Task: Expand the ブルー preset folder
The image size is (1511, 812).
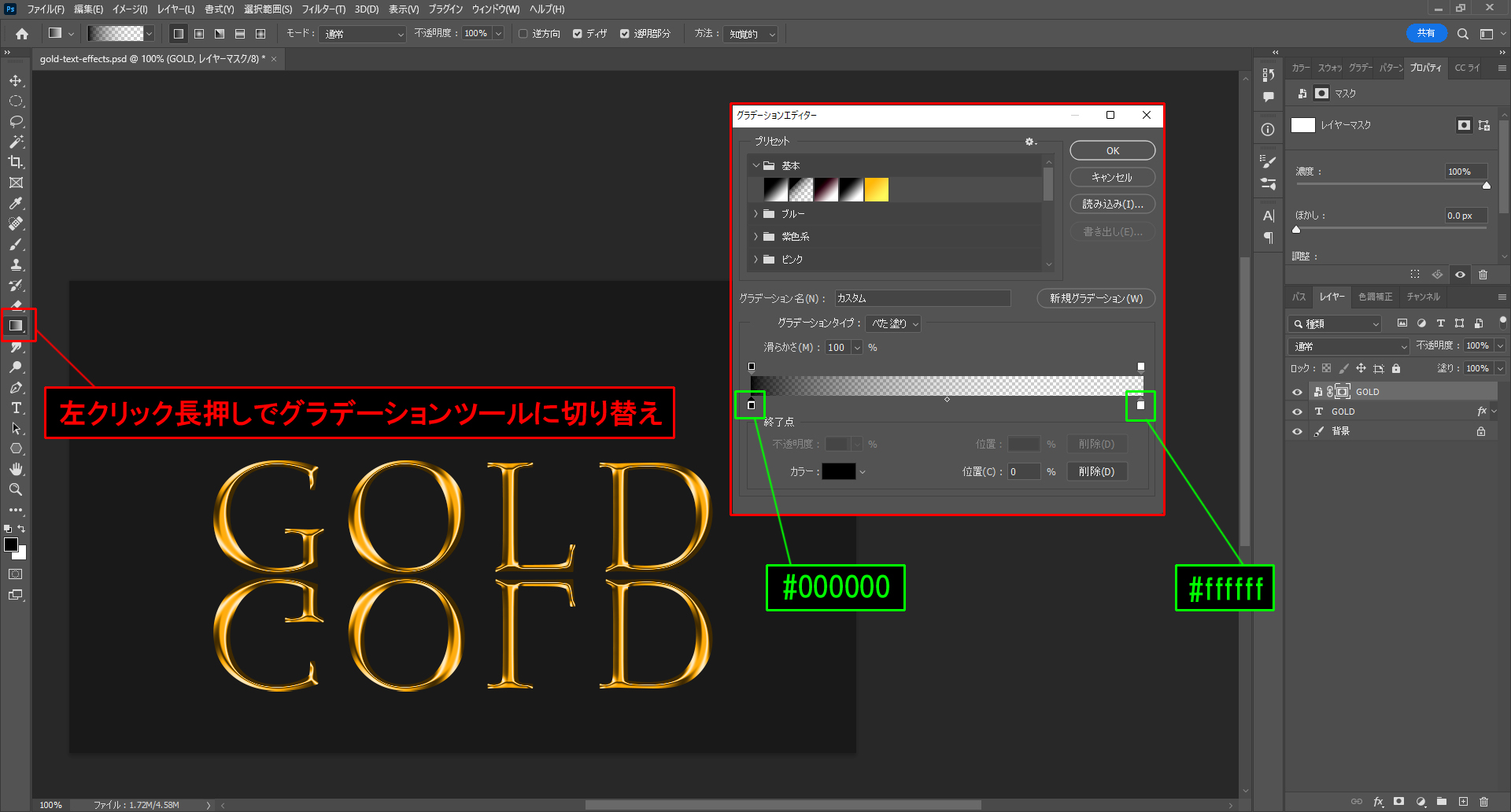Action: (x=756, y=214)
